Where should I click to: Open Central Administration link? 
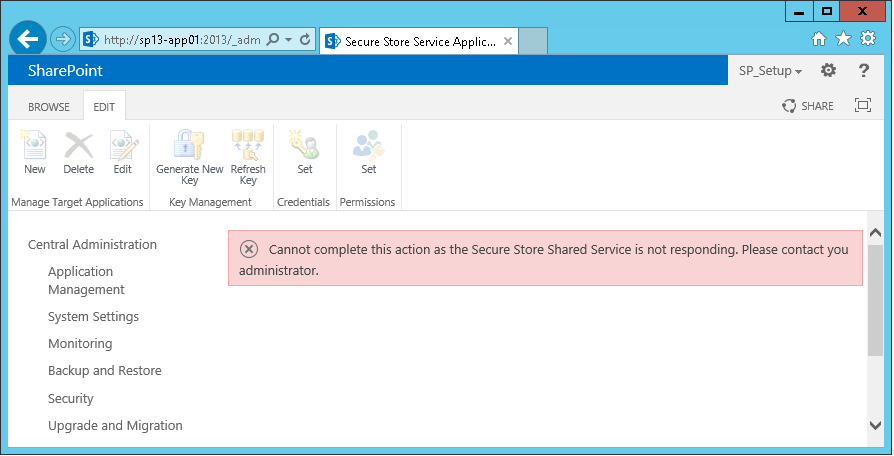(92, 245)
